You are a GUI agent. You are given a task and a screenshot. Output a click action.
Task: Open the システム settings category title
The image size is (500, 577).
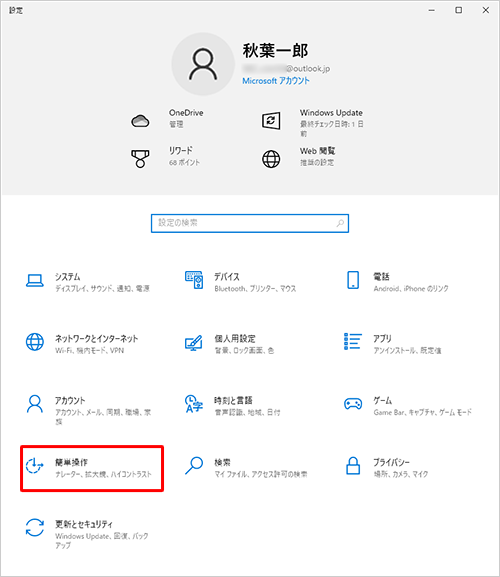click(68, 277)
